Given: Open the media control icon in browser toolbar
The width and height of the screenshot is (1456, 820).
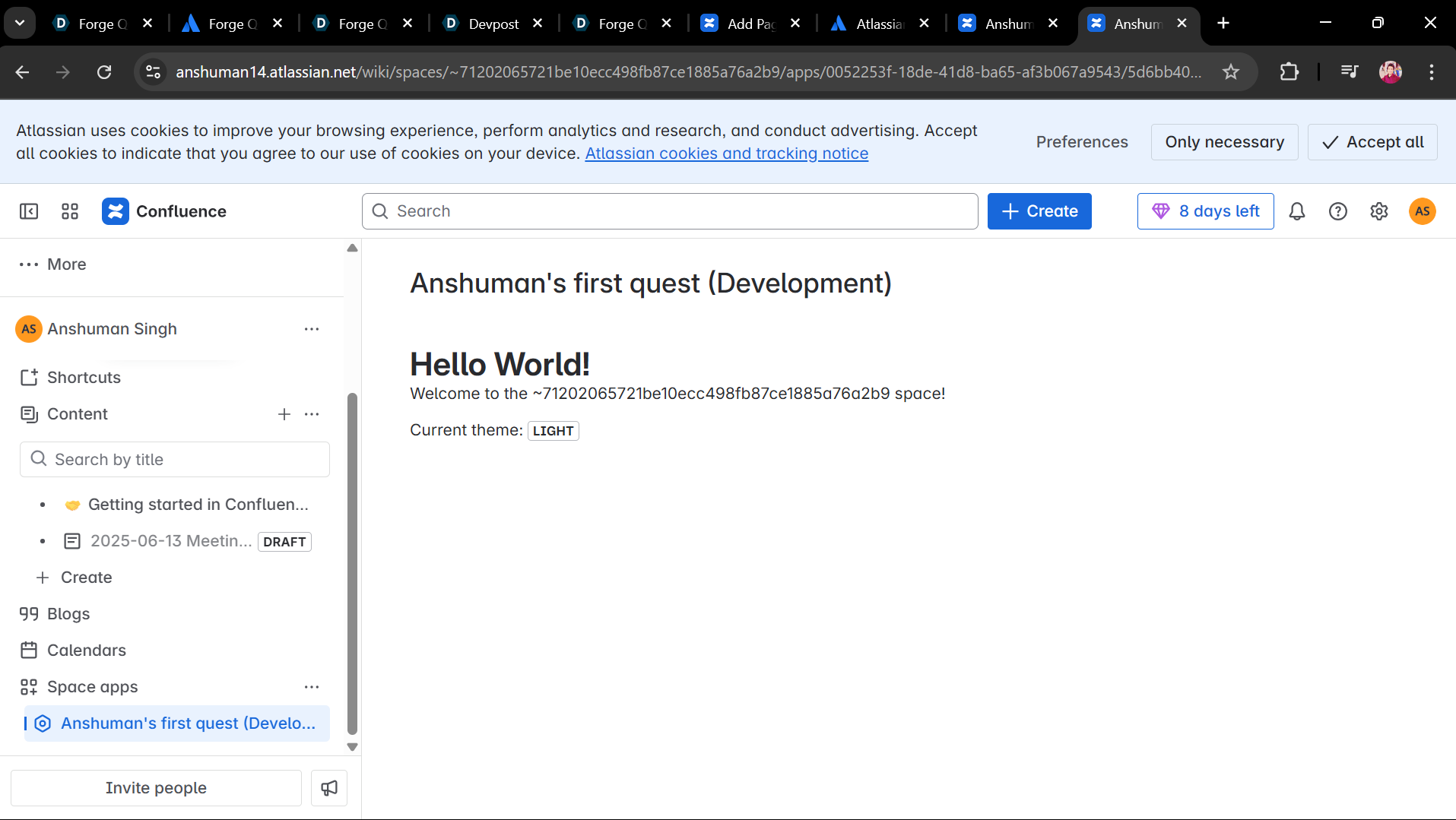Looking at the screenshot, I should click(1350, 72).
